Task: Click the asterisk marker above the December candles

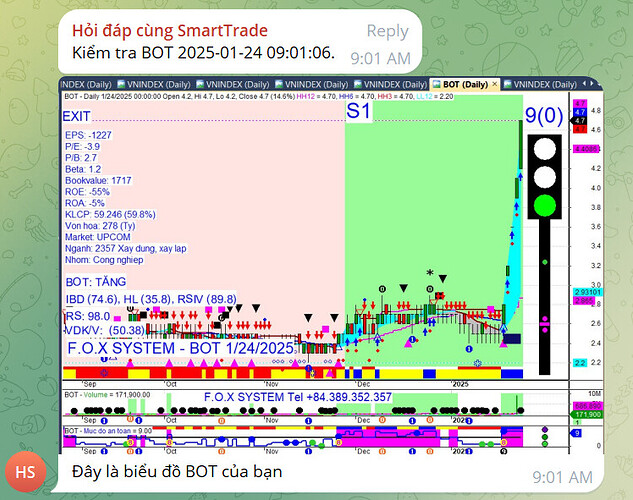Action: (430, 273)
